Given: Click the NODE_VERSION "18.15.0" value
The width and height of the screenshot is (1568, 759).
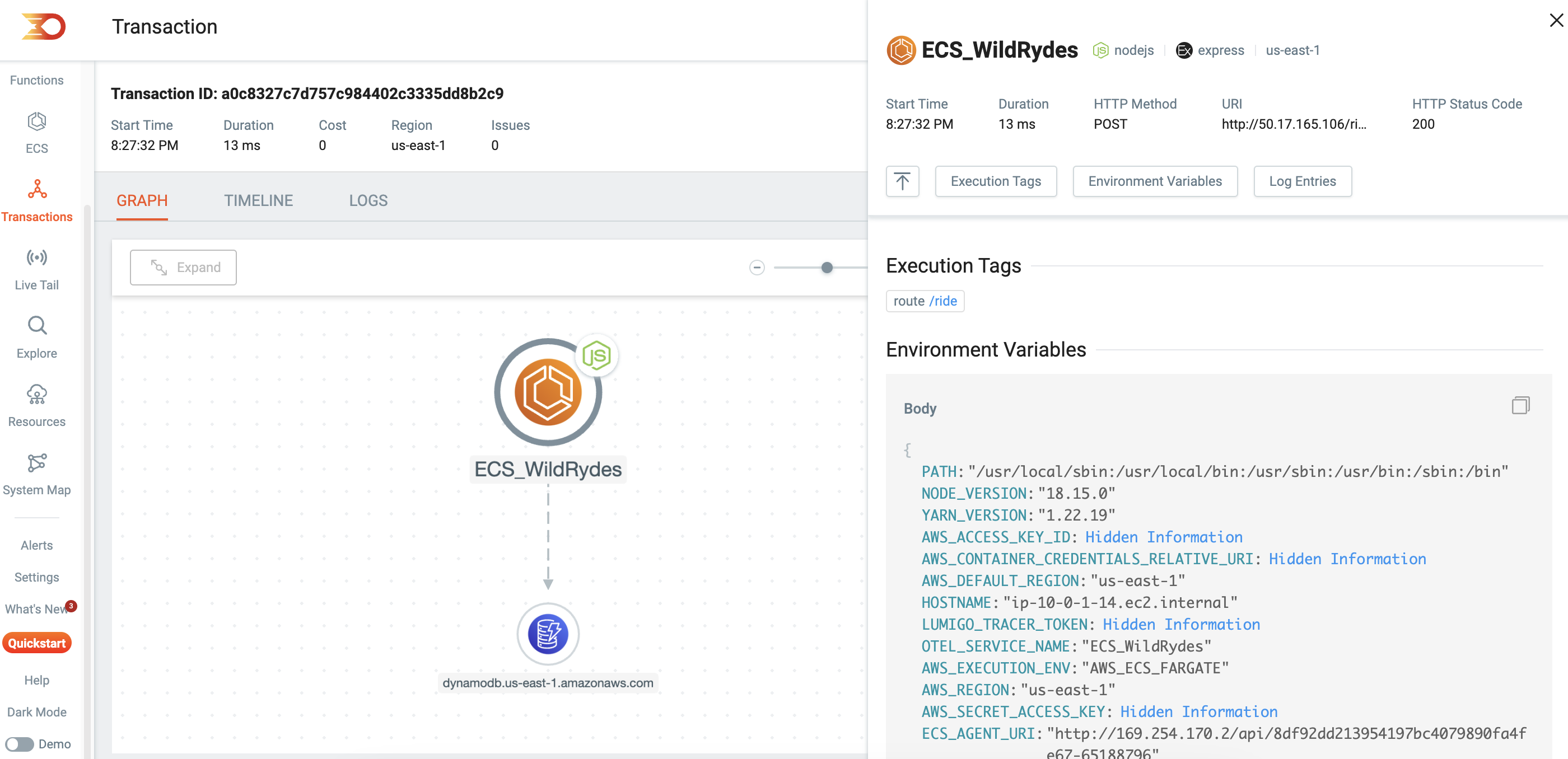Looking at the screenshot, I should click(1076, 493).
